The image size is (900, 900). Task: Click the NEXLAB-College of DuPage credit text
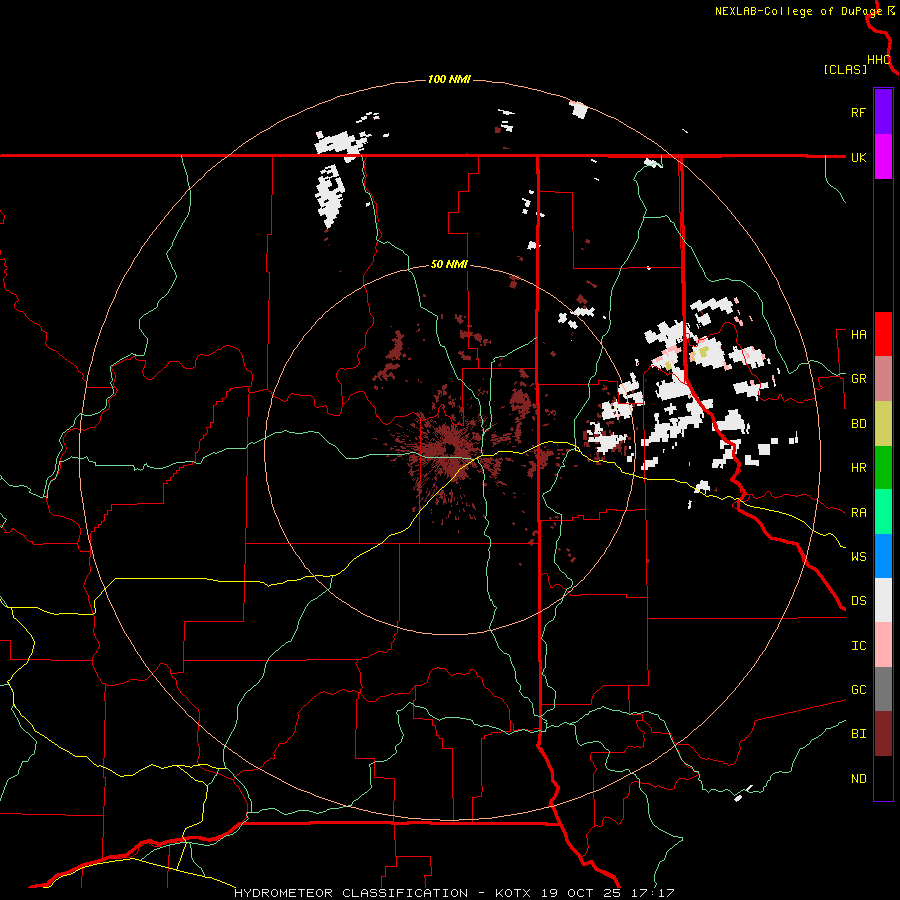tap(798, 11)
